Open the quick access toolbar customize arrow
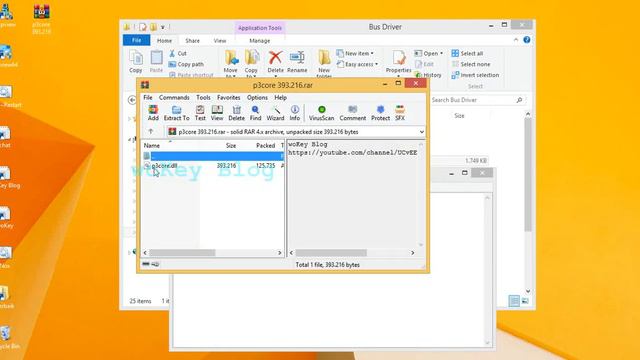The height and width of the screenshot is (360, 640). (162, 27)
